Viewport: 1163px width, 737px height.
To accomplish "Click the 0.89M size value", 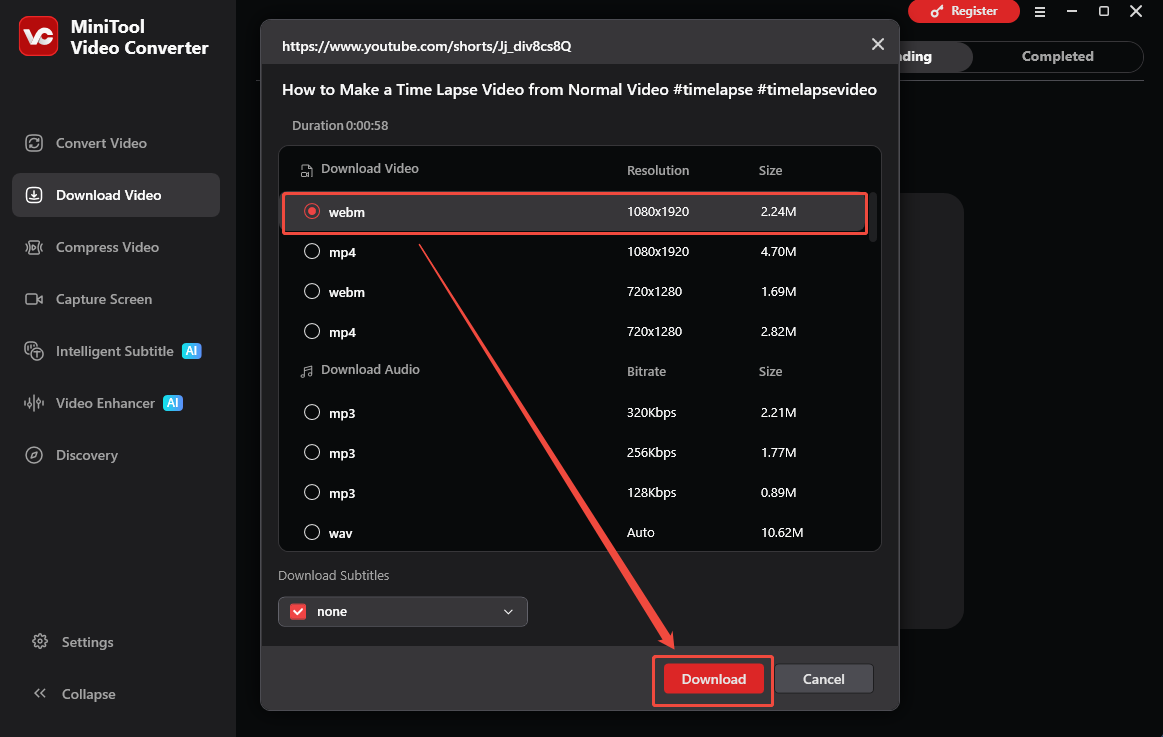I will point(778,492).
